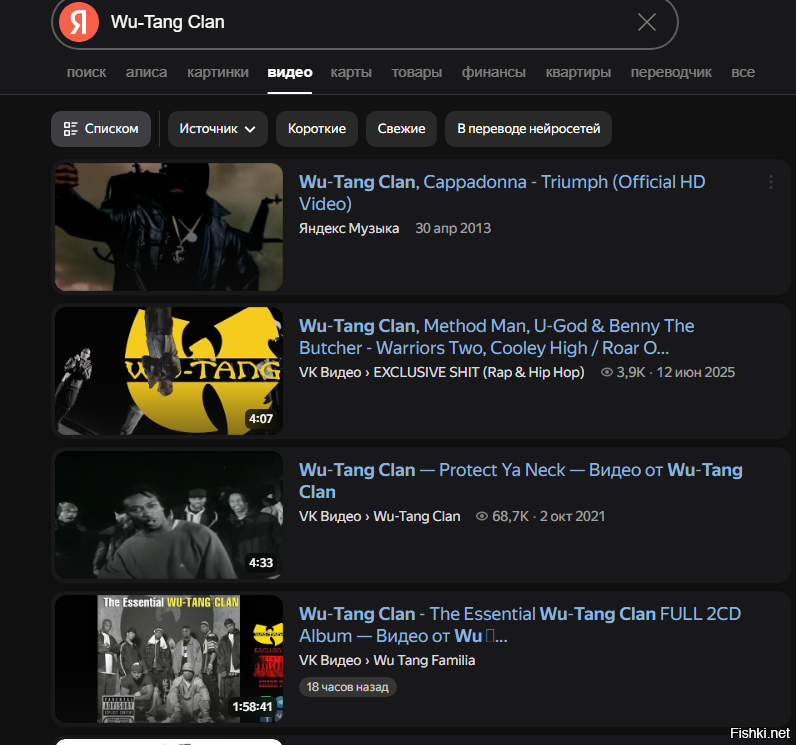This screenshot has width=796, height=745.
Task: Click the 30 апр 2013 date
Action: [453, 228]
